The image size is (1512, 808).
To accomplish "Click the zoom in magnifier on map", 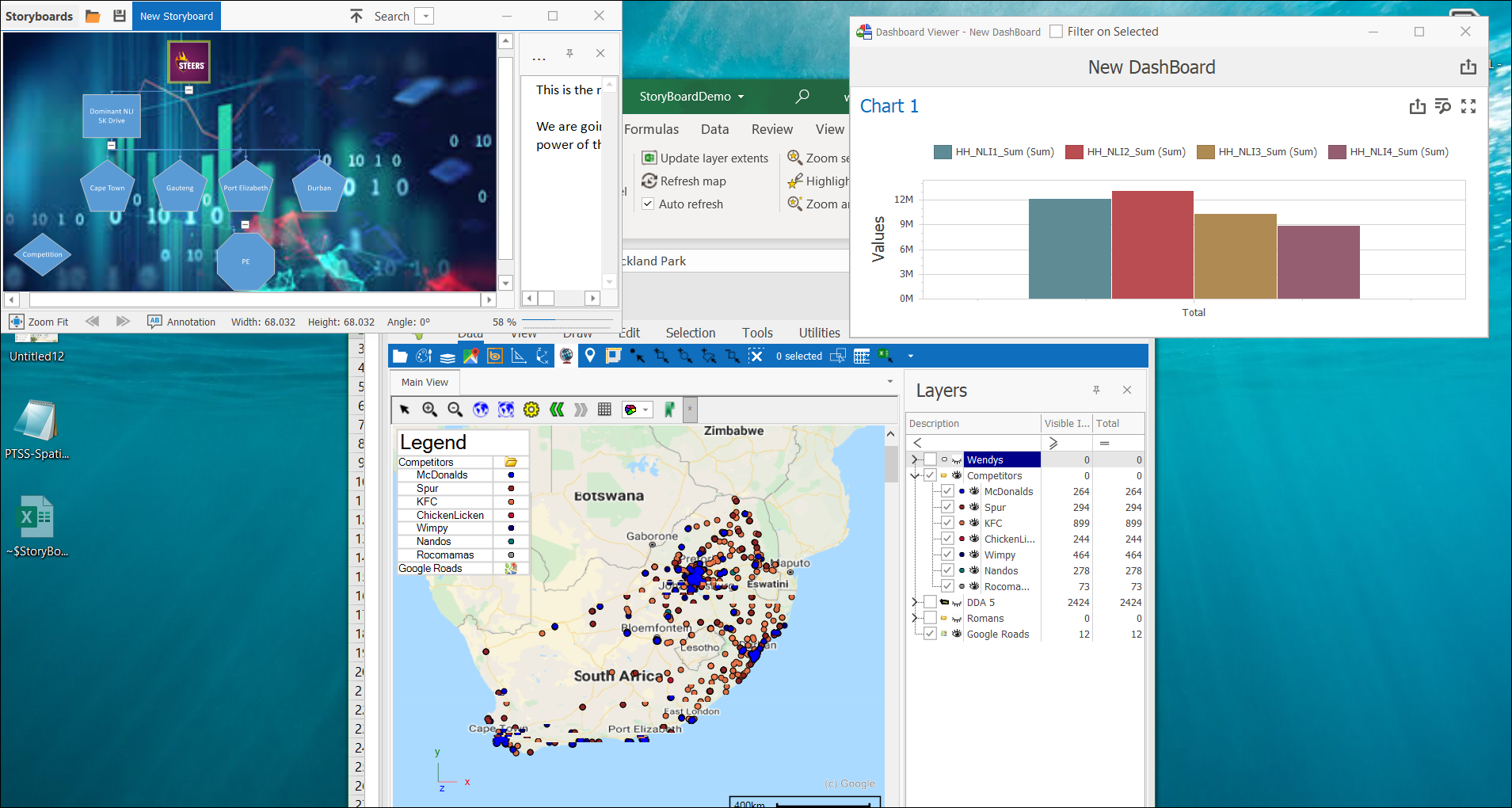I will pos(430,410).
